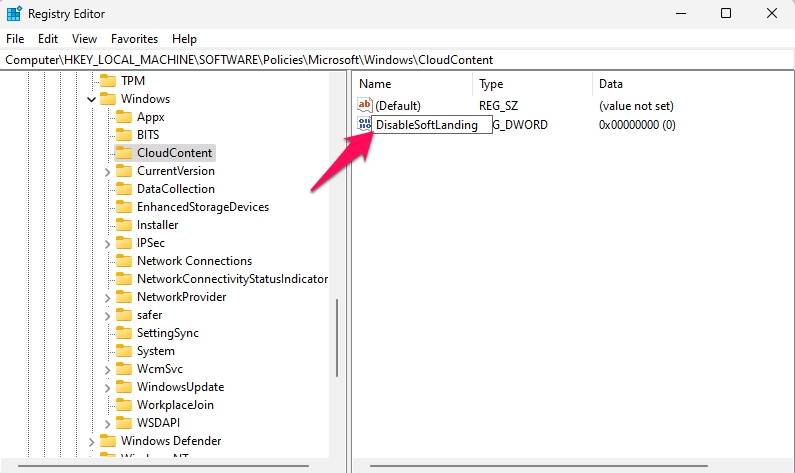Expand the WSDAPI key

pyautogui.click(x=107, y=423)
